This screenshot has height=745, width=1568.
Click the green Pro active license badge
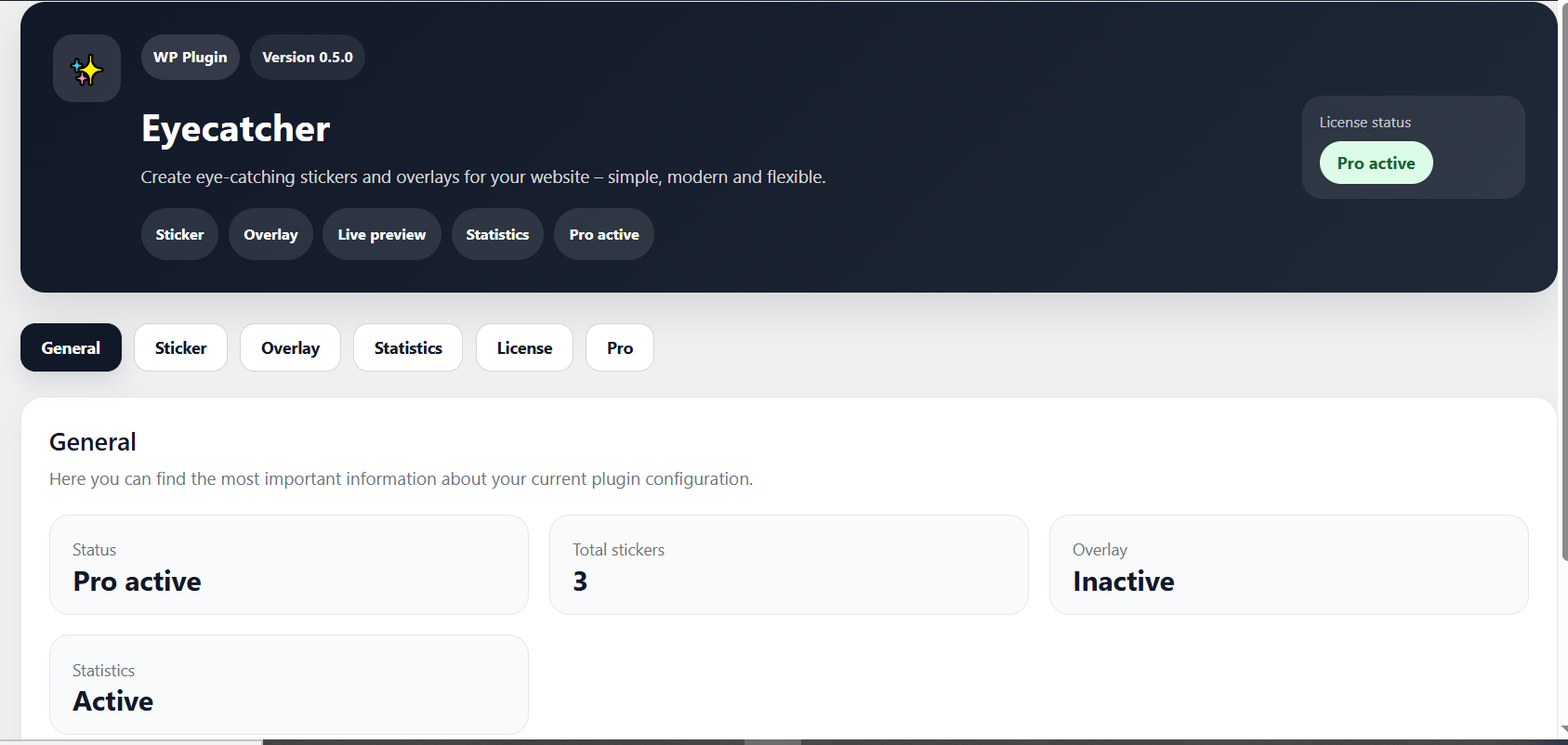(x=1376, y=163)
